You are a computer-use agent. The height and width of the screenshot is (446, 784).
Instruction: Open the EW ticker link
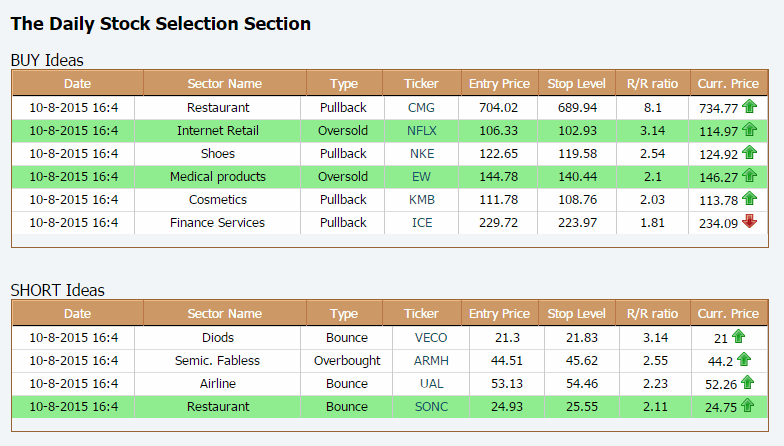422,176
